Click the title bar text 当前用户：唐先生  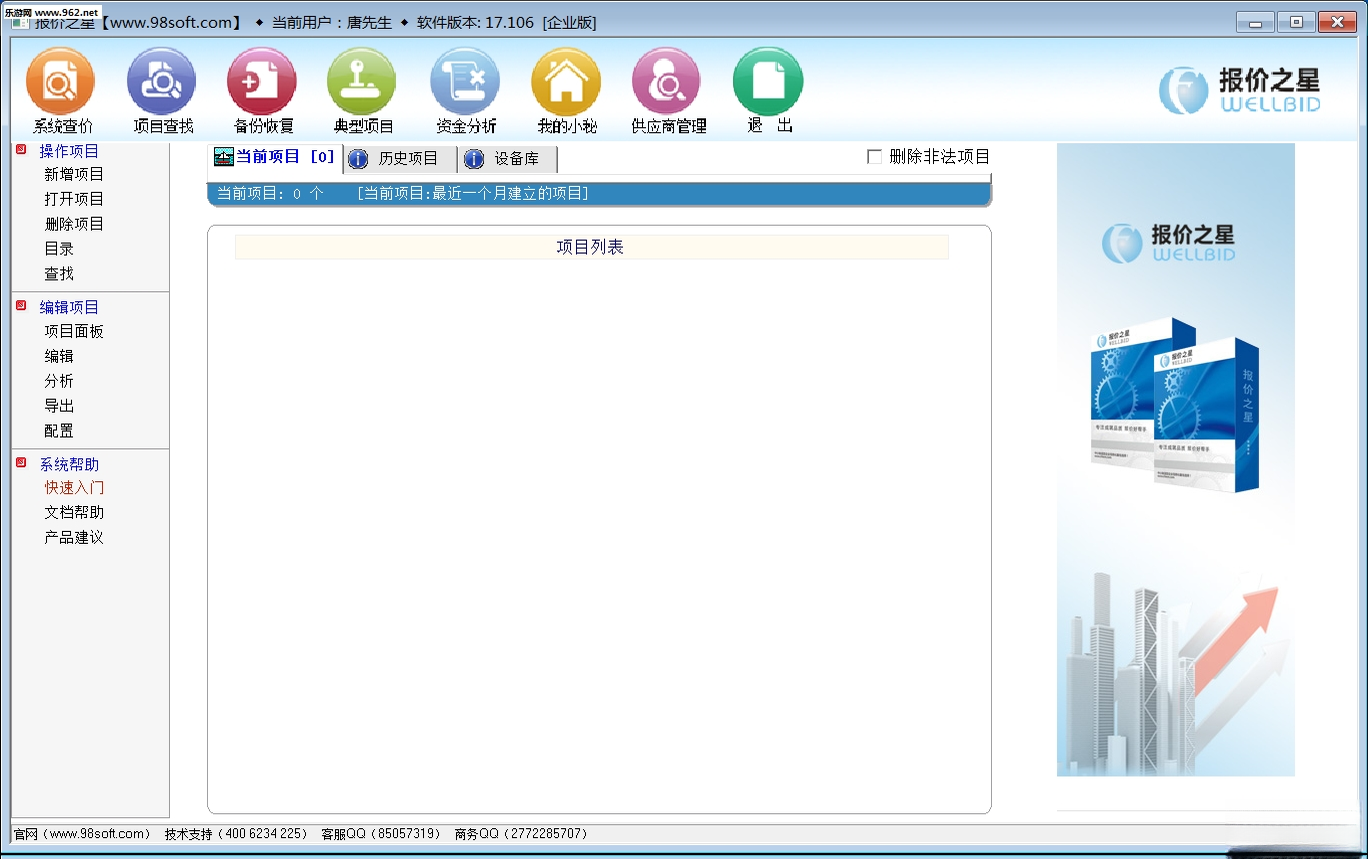tap(332, 22)
